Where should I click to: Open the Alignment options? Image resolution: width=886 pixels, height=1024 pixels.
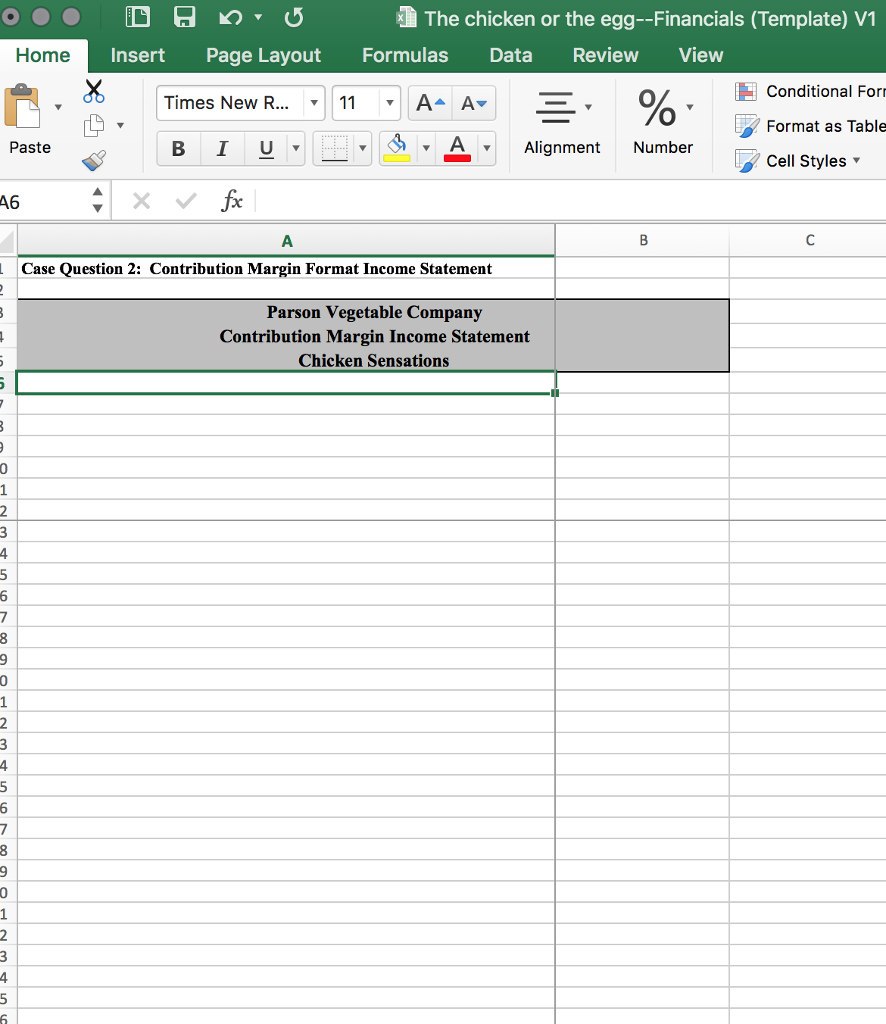pyautogui.click(x=562, y=122)
